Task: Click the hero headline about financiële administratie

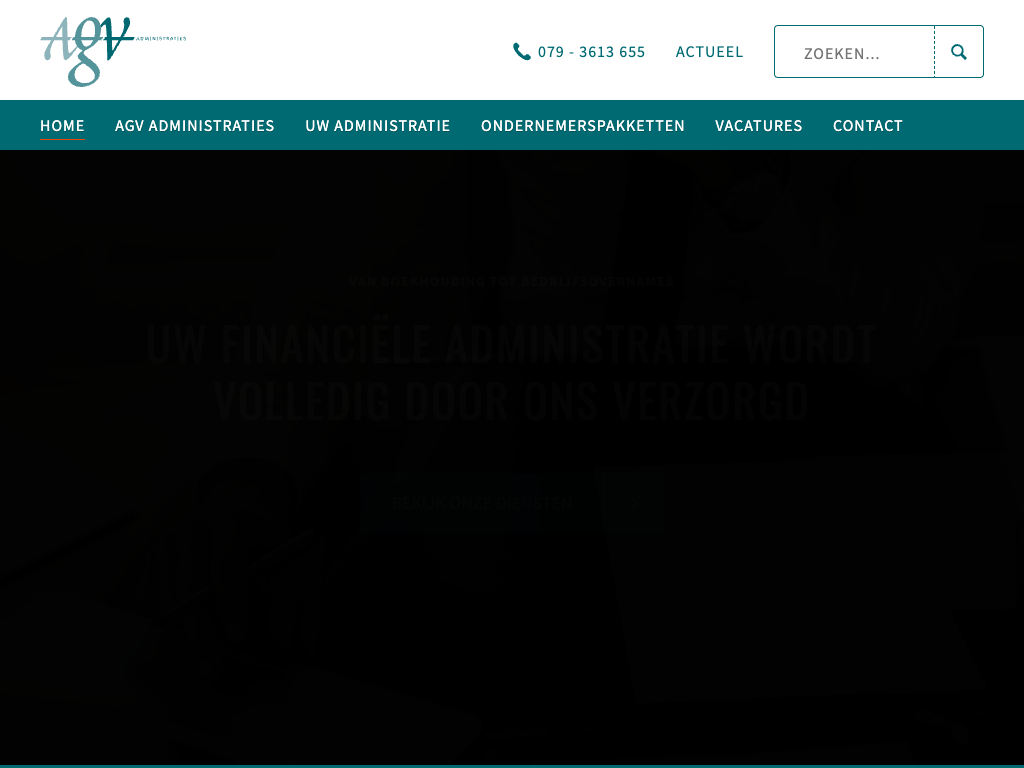Action: coord(511,372)
